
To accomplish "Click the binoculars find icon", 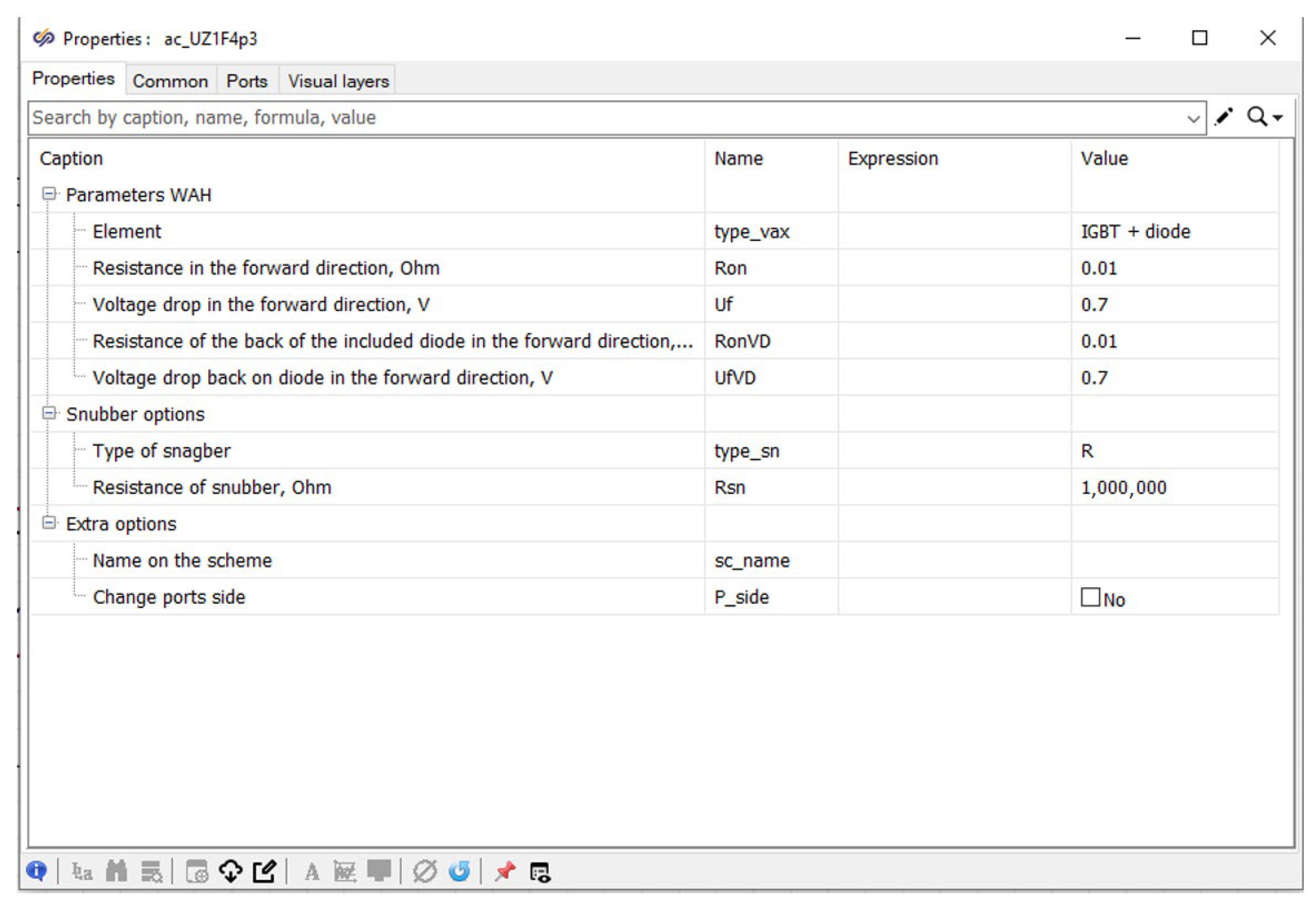I will 116,871.
